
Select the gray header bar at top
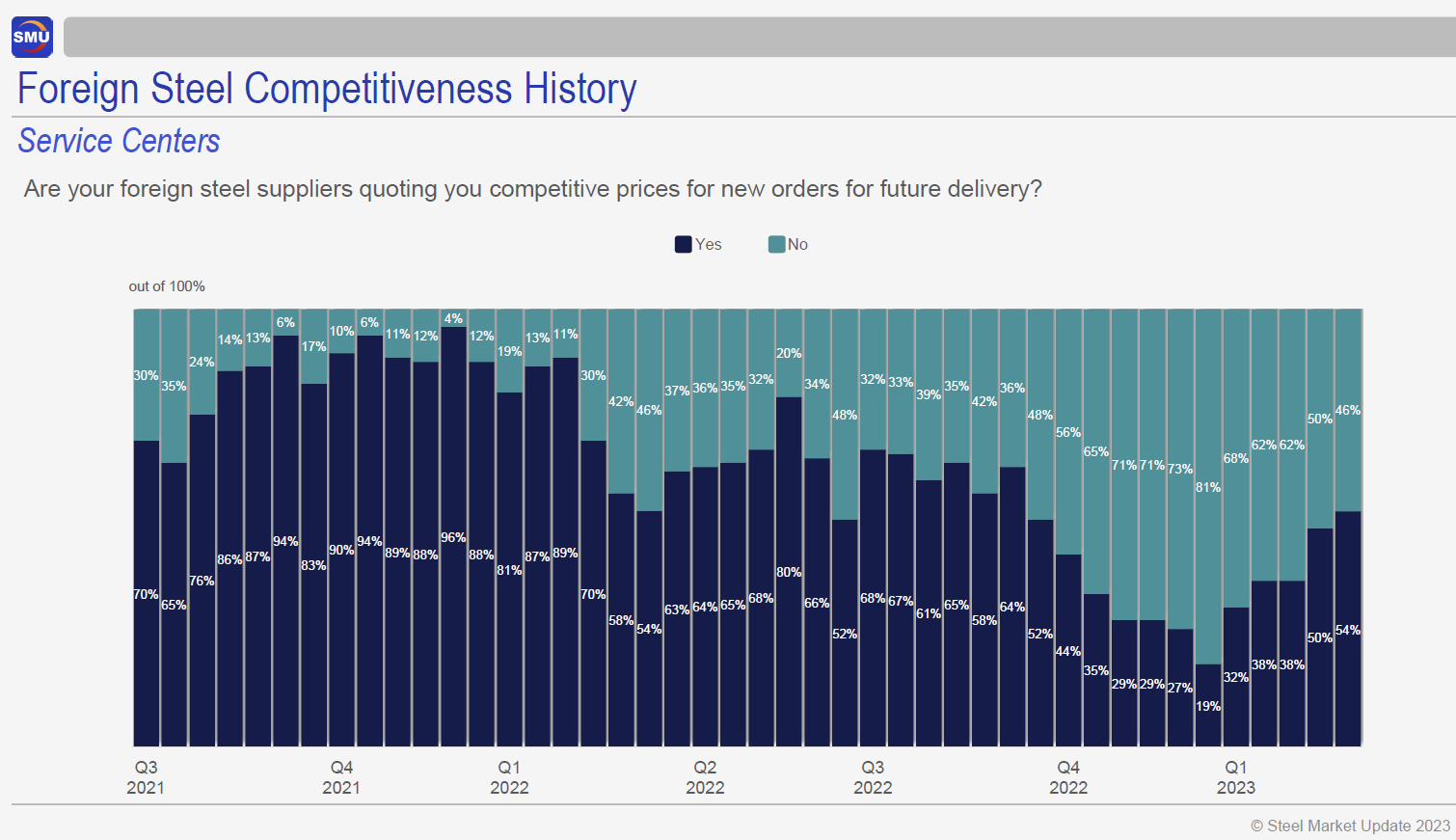pyautogui.click(x=759, y=38)
